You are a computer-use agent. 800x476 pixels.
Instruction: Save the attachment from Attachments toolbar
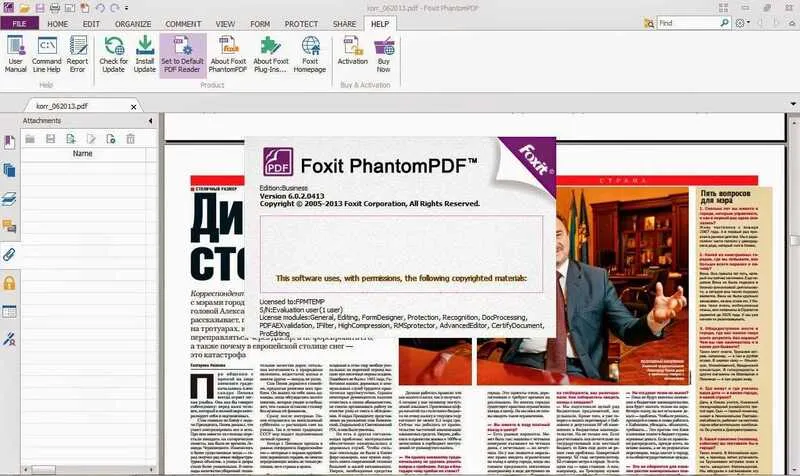point(51,139)
